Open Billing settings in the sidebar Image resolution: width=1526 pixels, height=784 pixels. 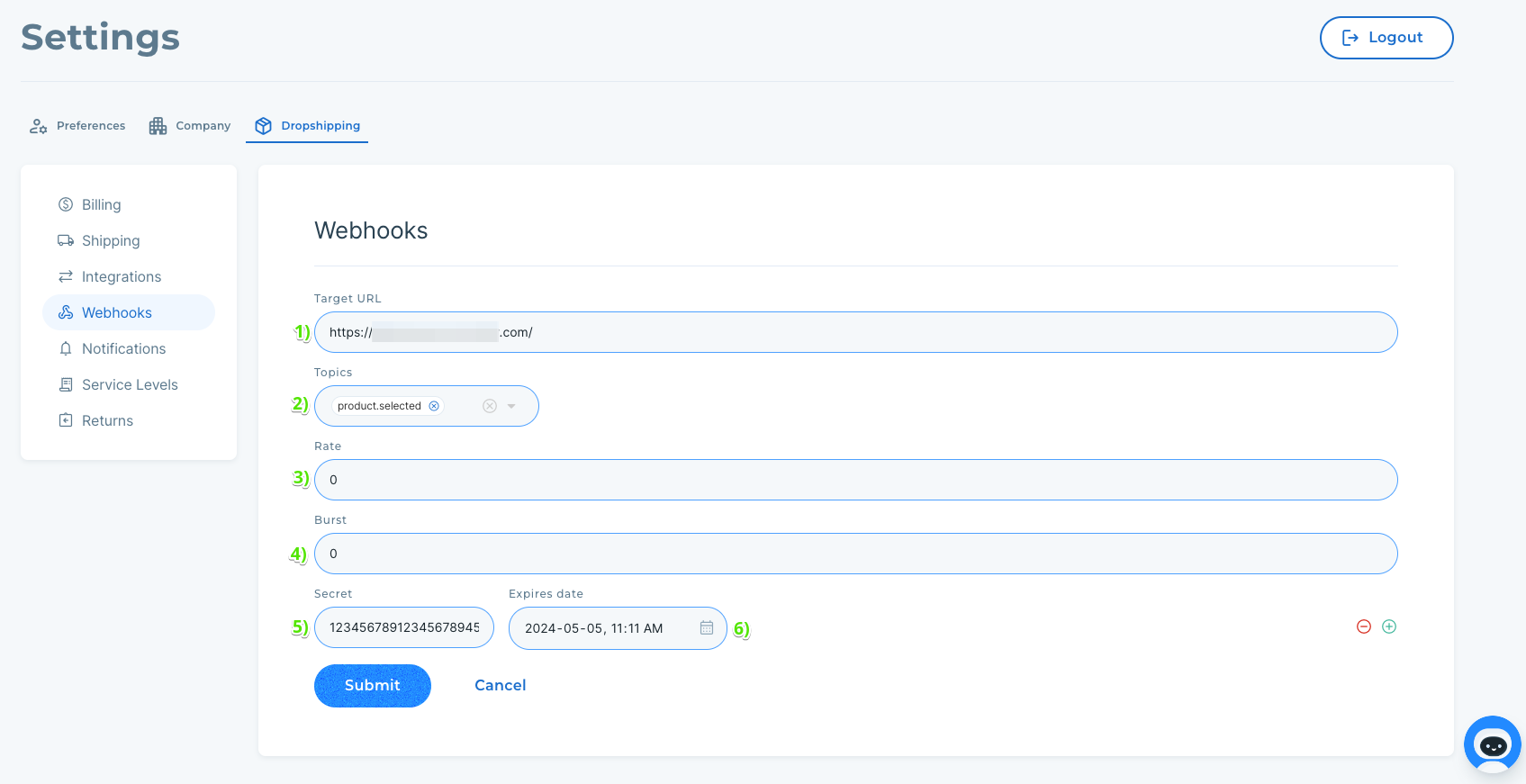click(x=101, y=205)
